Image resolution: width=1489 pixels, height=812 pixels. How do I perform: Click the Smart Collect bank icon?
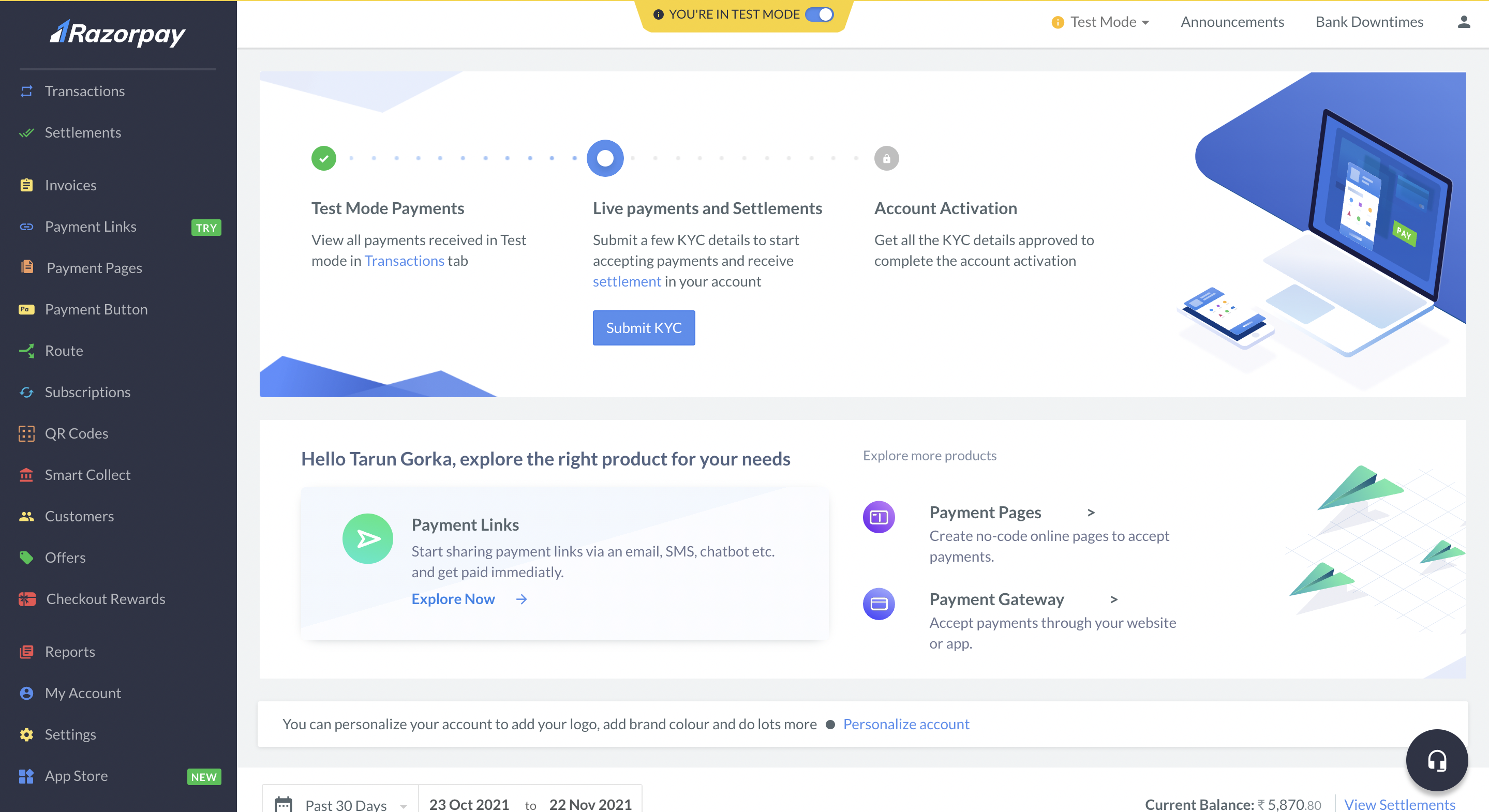coord(26,474)
